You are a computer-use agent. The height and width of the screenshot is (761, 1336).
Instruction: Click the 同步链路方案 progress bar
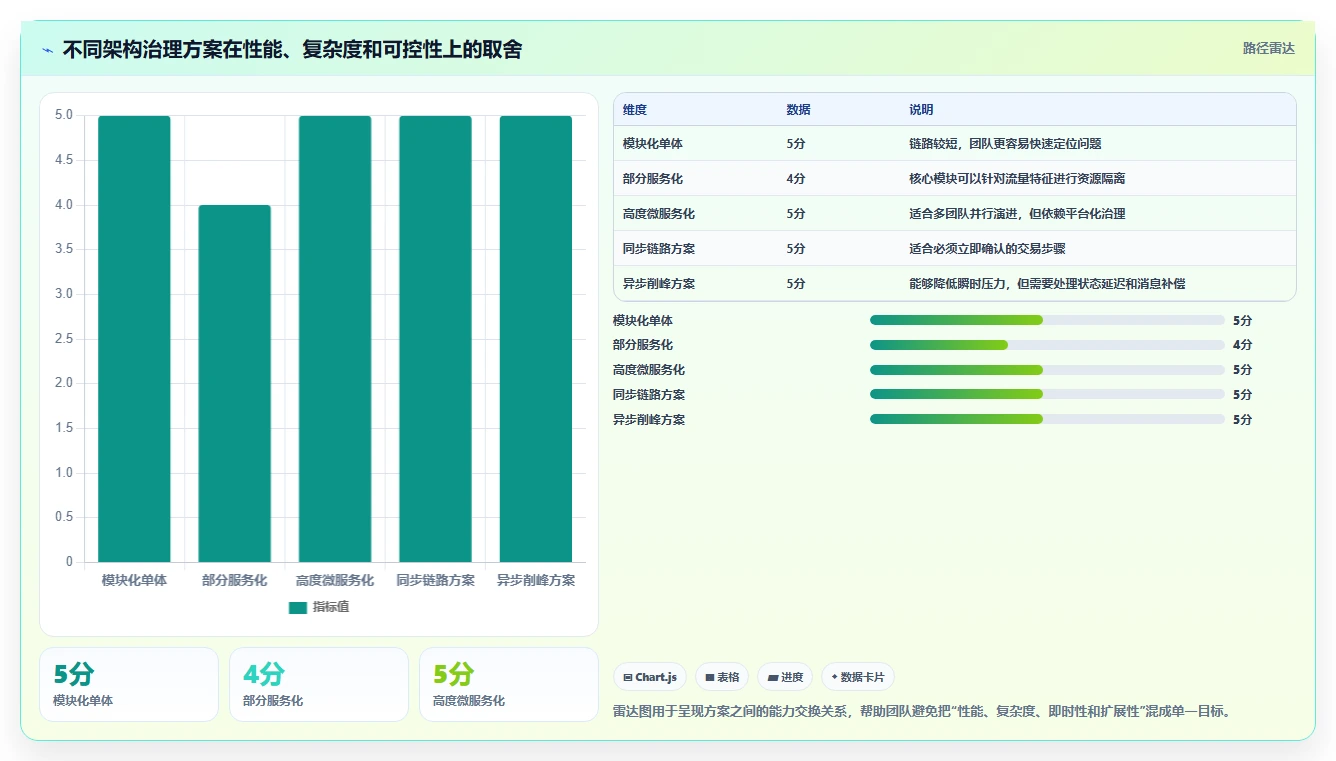[x=1047, y=395]
